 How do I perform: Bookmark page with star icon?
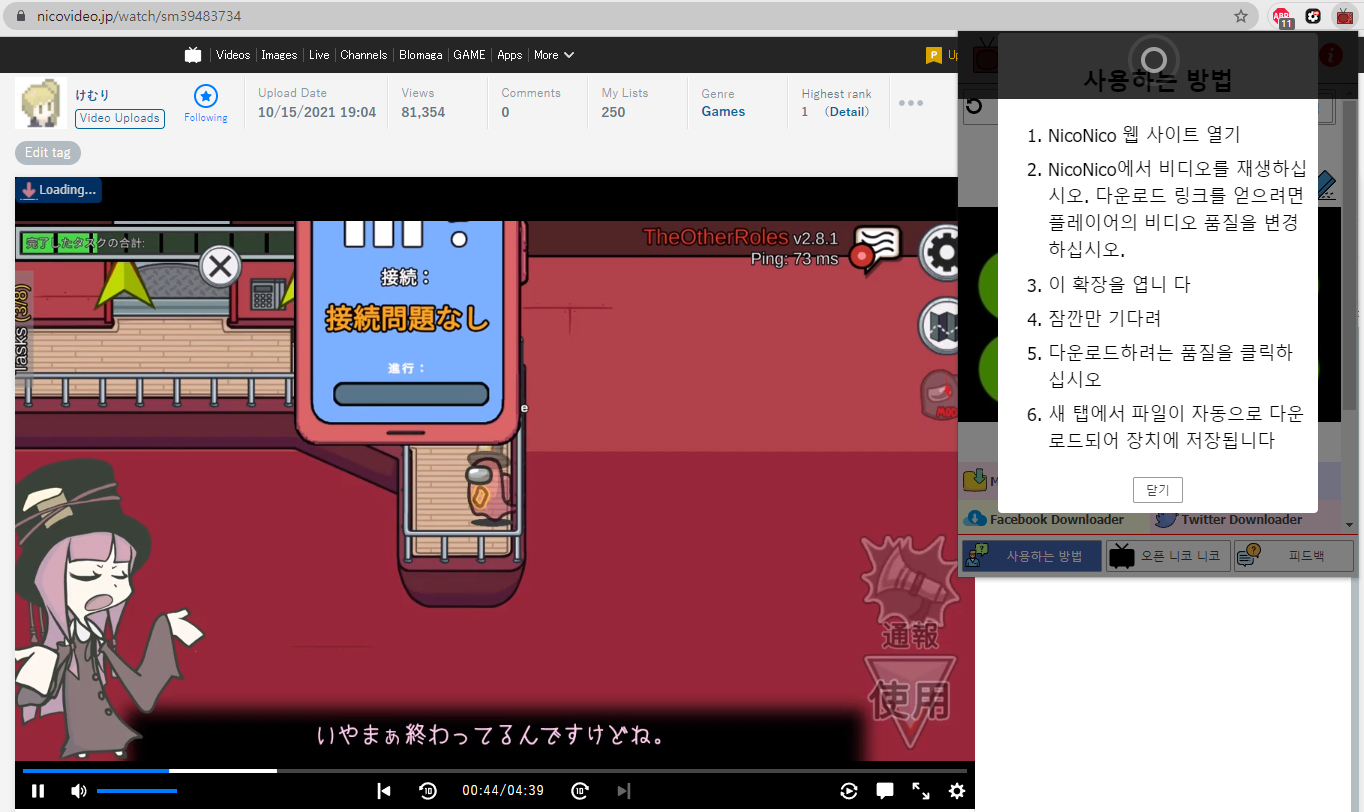(1241, 16)
